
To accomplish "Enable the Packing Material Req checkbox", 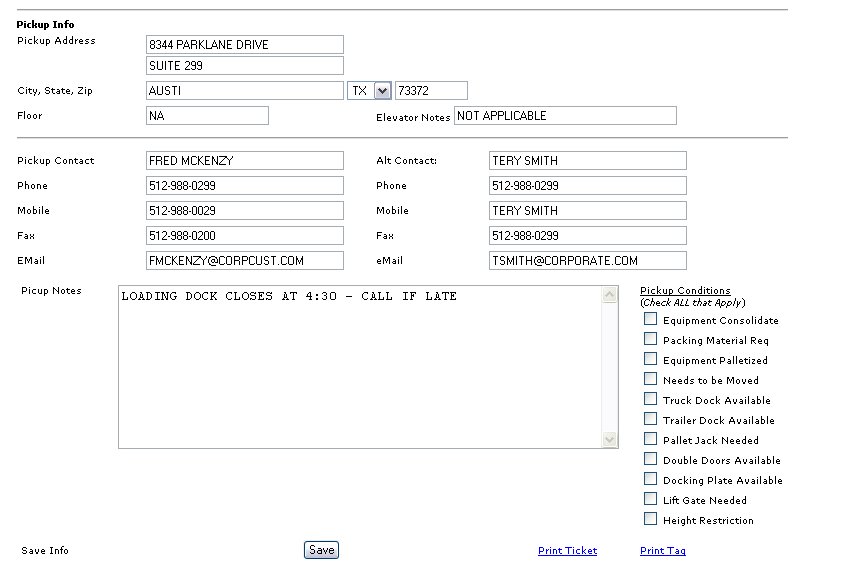I will pos(651,339).
